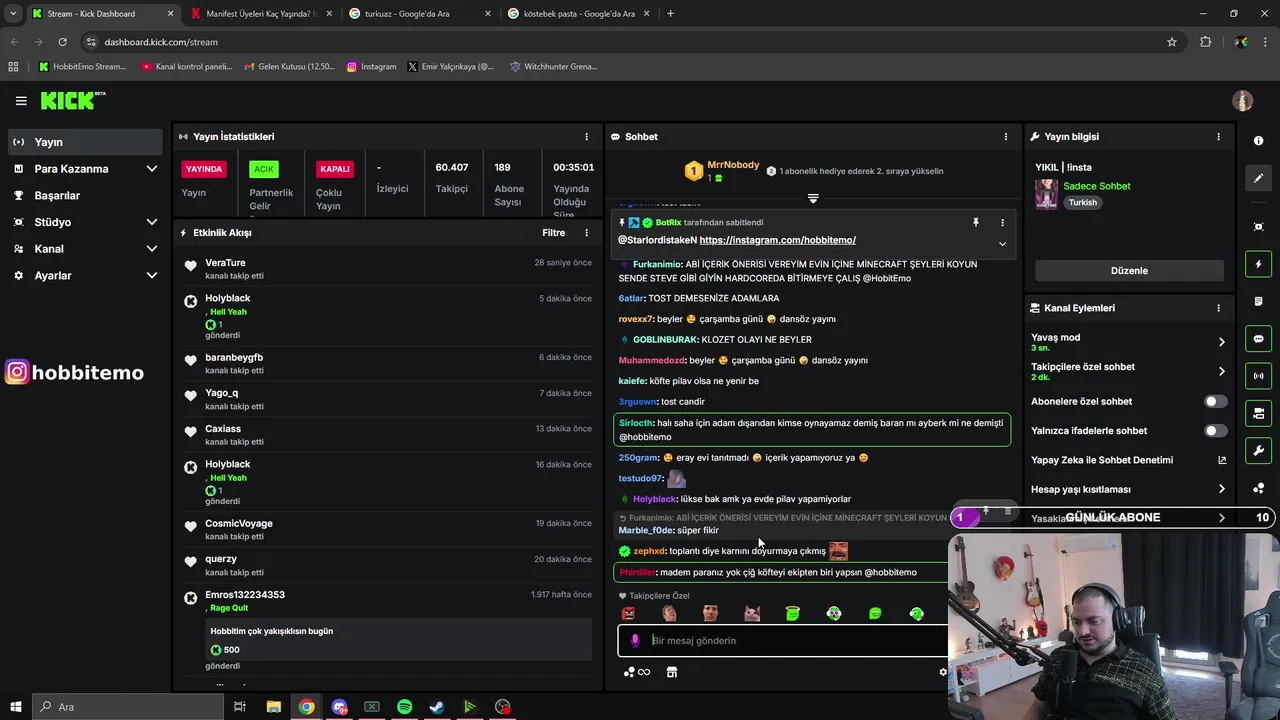The width and height of the screenshot is (1280, 720).
Task: Open three-dot menu of pinned BotRix message
Action: tap(1002, 223)
